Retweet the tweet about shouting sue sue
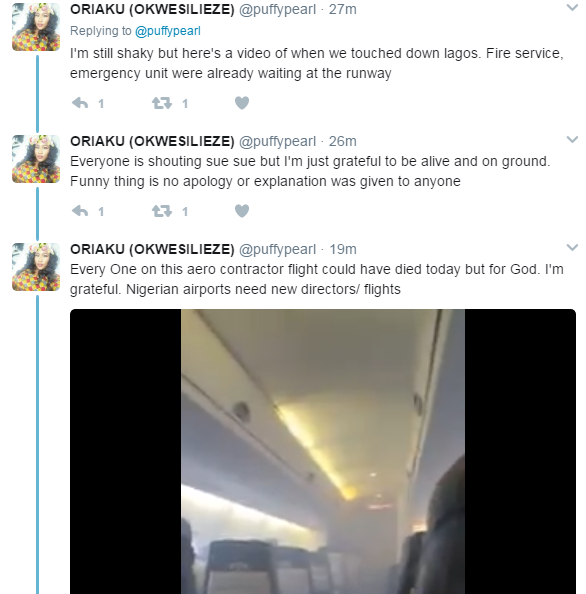586x594 pixels. [162, 211]
